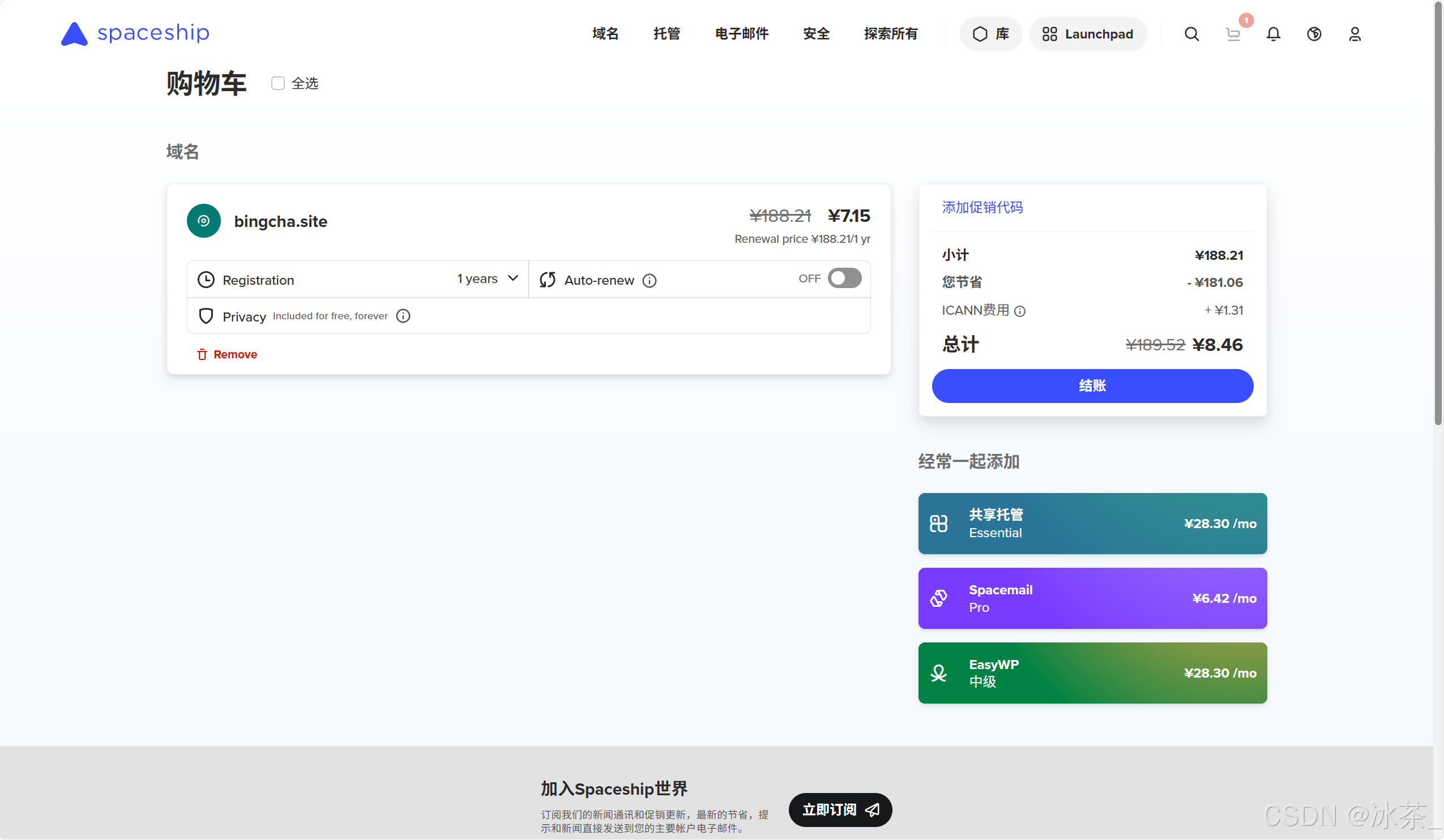
Task: Toggle Auto-renew switch on
Action: tap(844, 279)
